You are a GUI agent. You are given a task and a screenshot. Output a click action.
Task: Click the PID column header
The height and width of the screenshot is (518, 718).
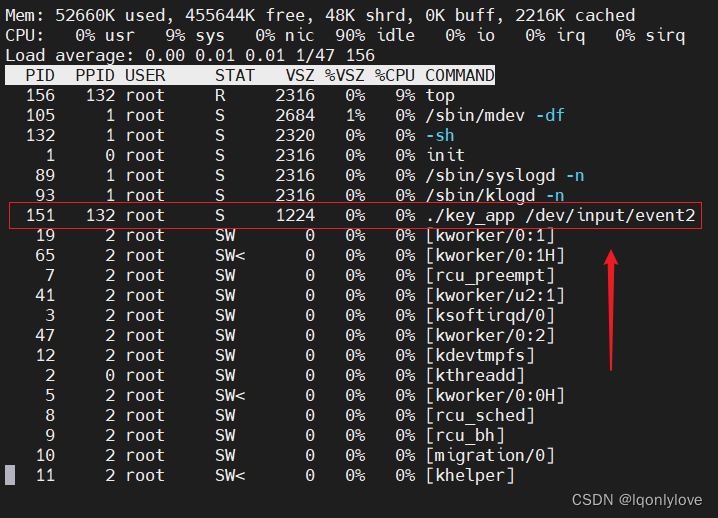coord(40,75)
